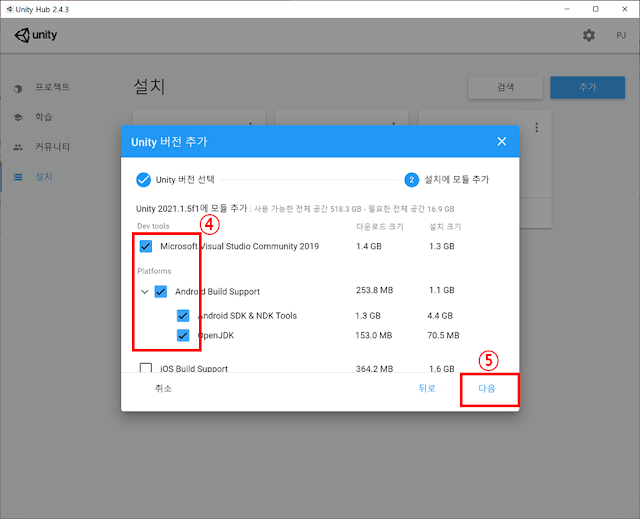Minimize the Unity Hub window
This screenshot has width=640, height=519.
tap(567, 9)
